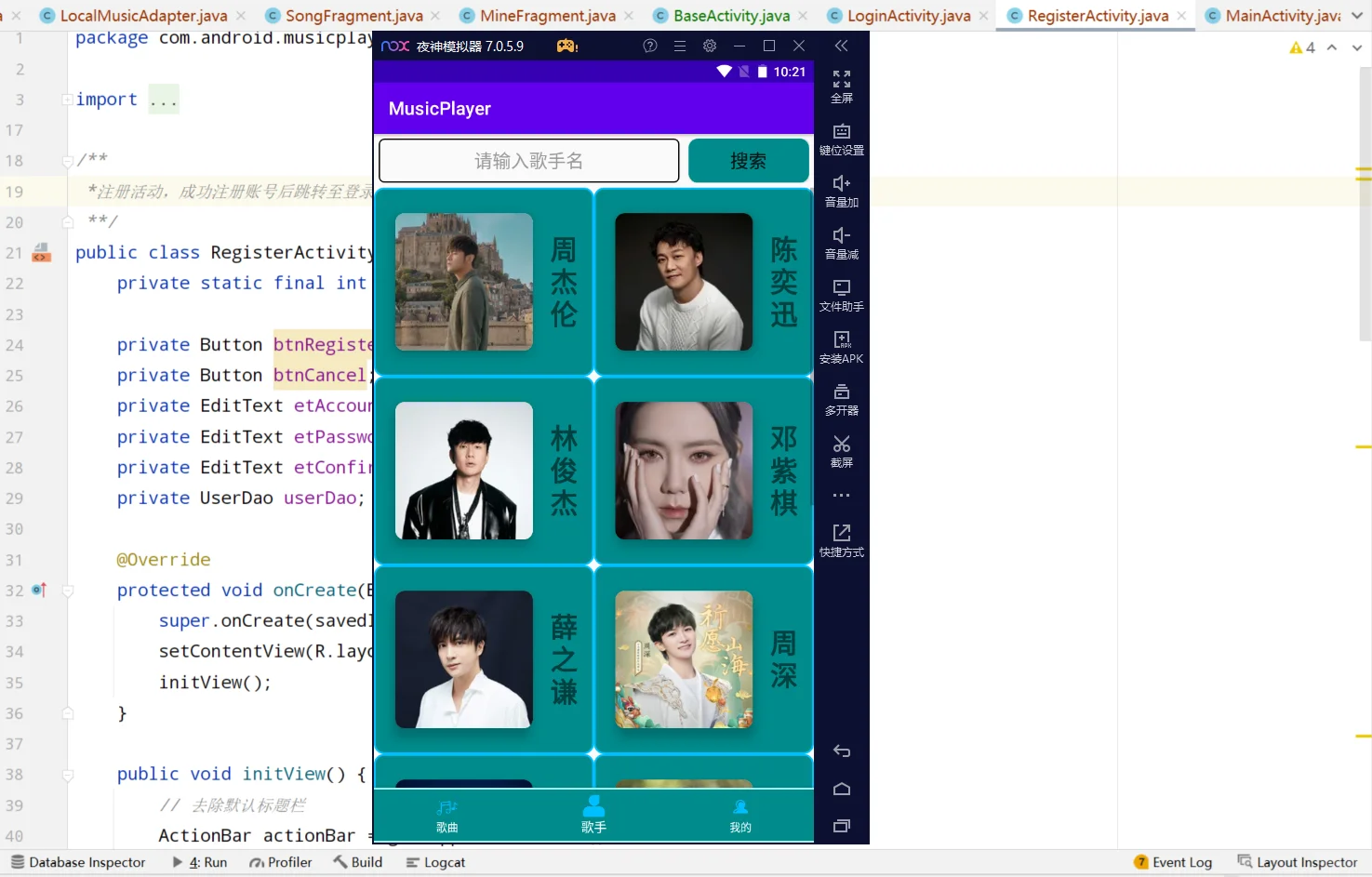Collapse the initView method fold at line 38
Image resolution: width=1372 pixels, height=877 pixels.
pos(68,775)
